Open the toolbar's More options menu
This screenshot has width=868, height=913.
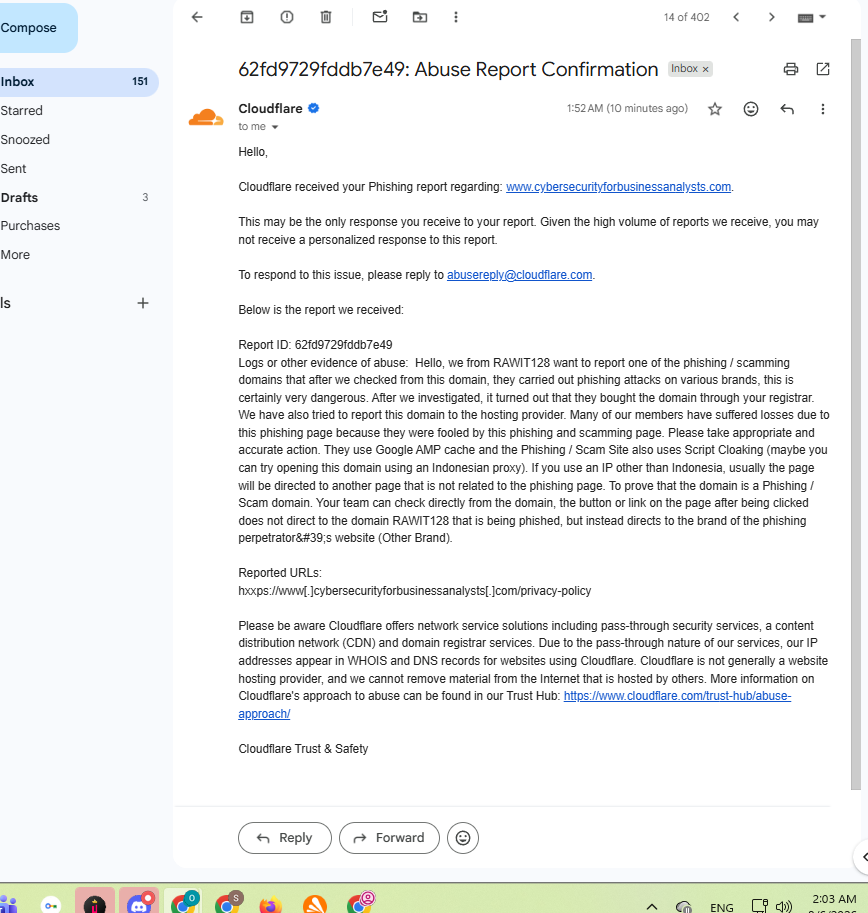coord(456,17)
